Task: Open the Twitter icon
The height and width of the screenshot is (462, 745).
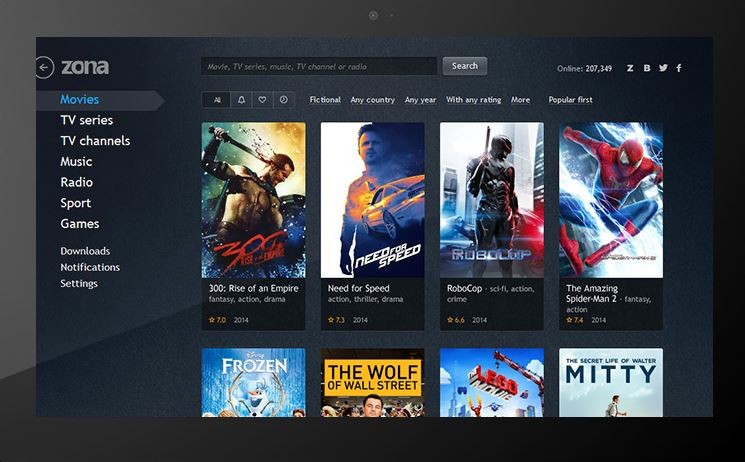Action: 663,68
